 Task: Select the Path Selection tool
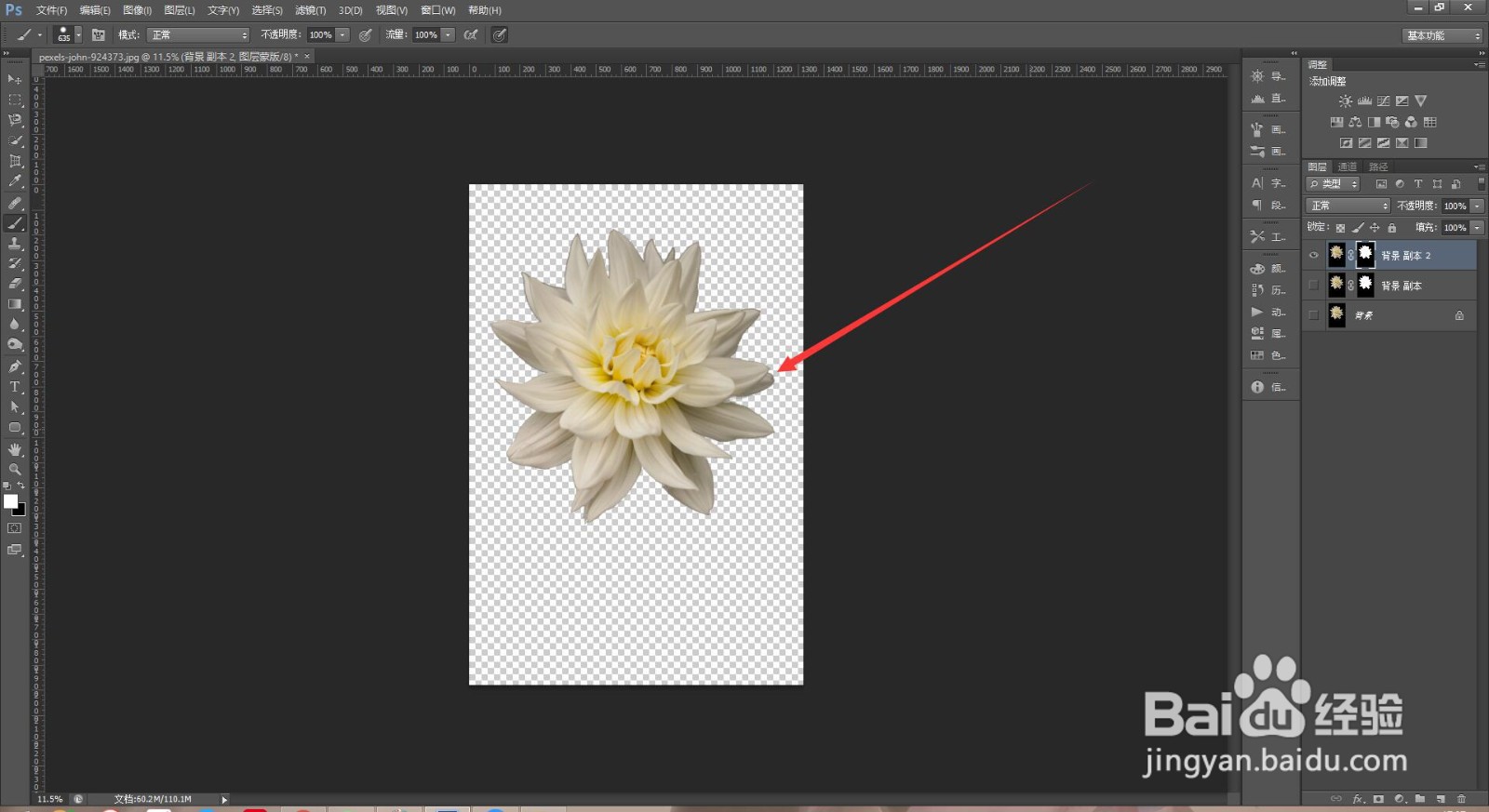[15, 407]
